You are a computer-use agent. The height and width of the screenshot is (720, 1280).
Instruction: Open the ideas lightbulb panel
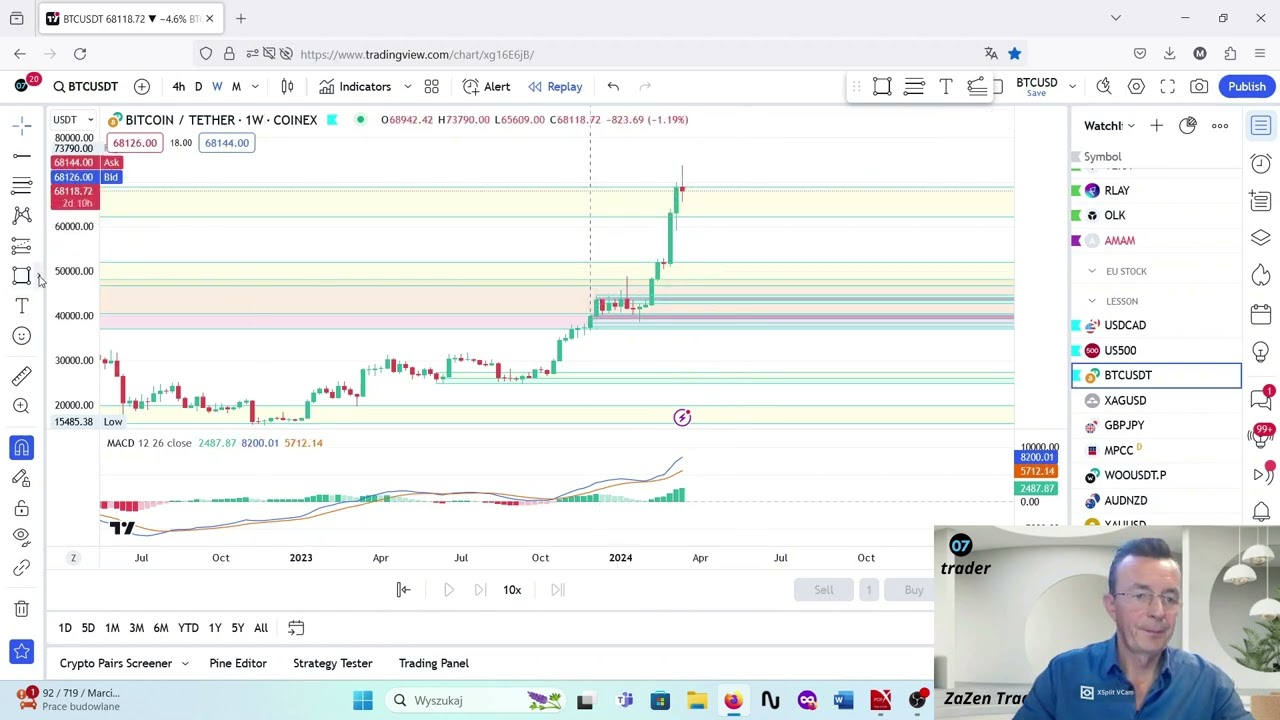coord(1261,352)
